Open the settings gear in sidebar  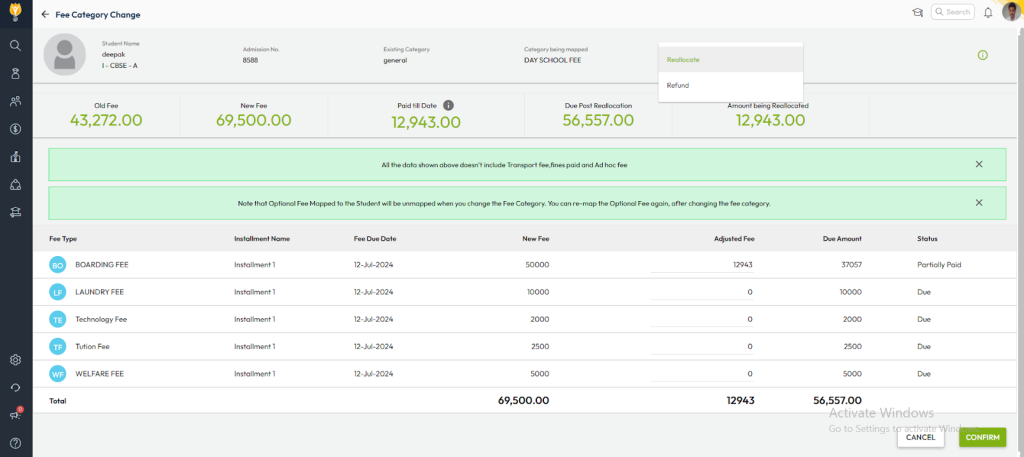(16, 360)
